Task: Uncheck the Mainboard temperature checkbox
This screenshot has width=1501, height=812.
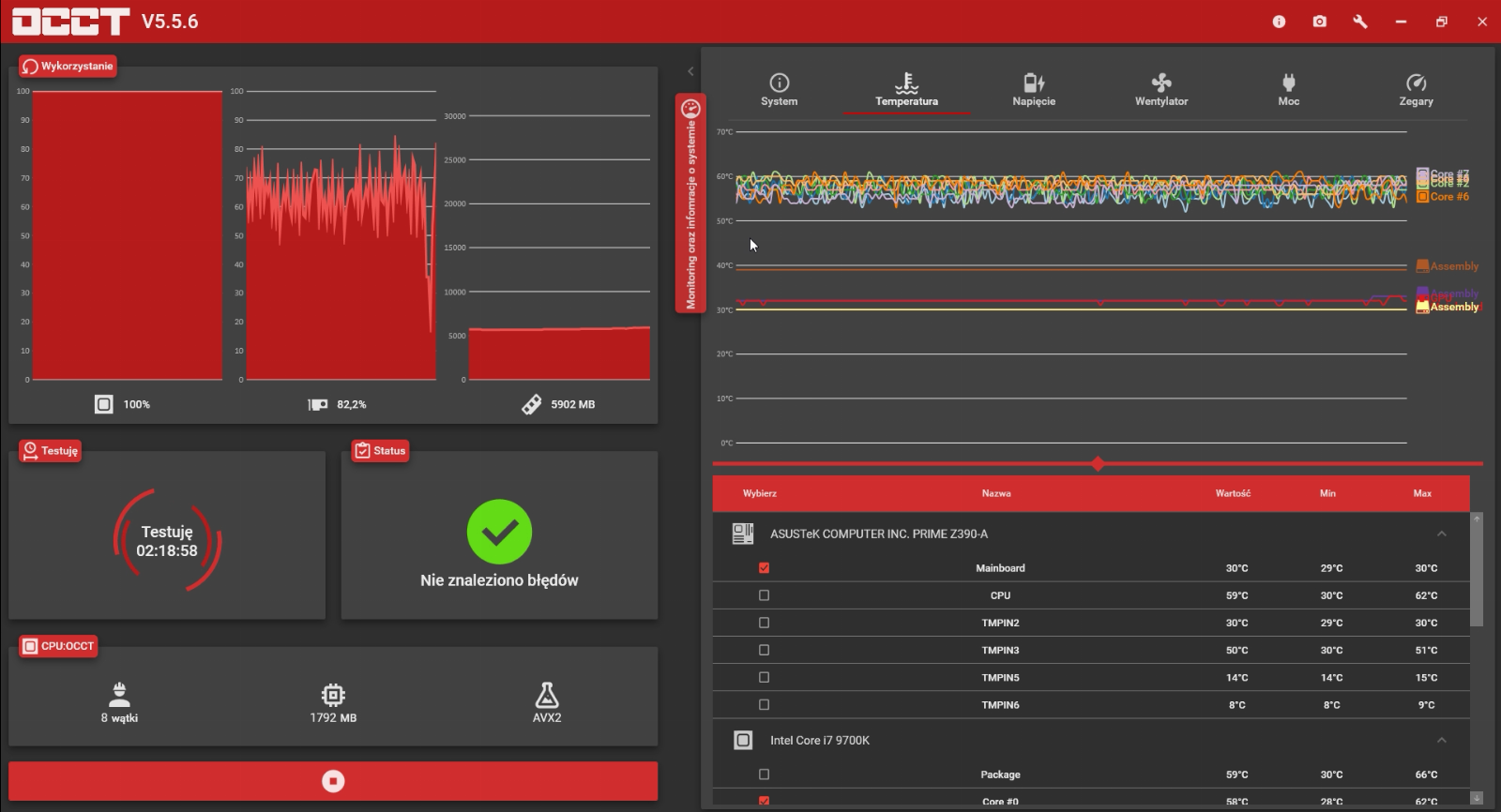Action: click(x=764, y=568)
